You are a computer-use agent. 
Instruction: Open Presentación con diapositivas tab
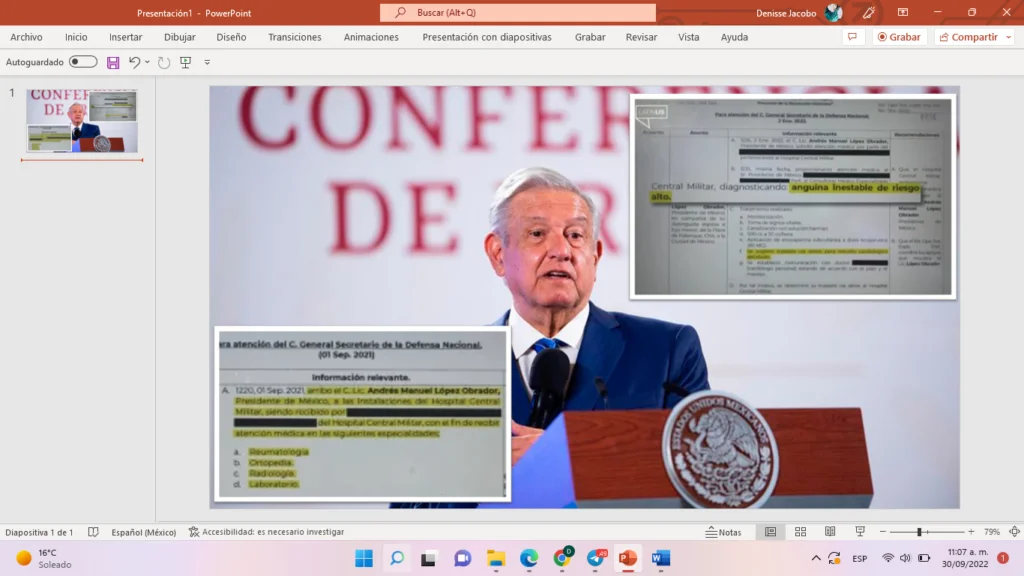487,37
